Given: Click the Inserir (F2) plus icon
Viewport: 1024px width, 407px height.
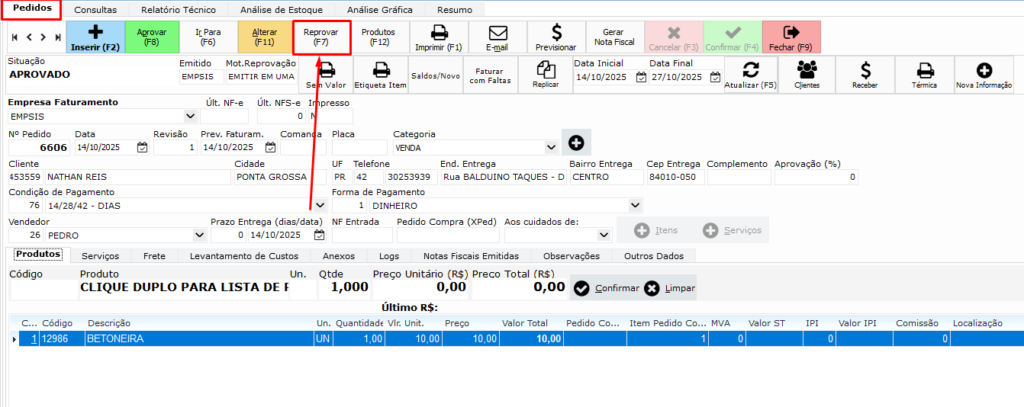Looking at the screenshot, I should click(96, 30).
